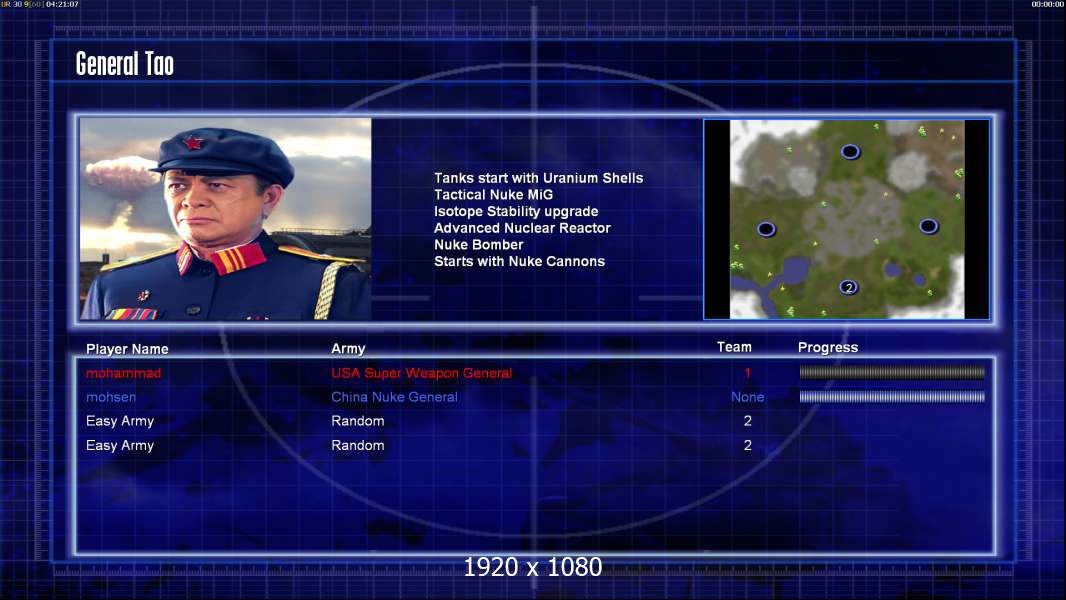Click mohsen's loading progress bar
1066x600 pixels.
(x=892, y=397)
